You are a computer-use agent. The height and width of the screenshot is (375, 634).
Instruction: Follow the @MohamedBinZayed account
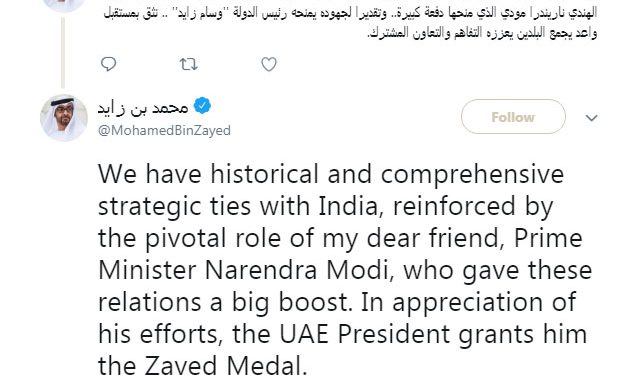click(513, 117)
